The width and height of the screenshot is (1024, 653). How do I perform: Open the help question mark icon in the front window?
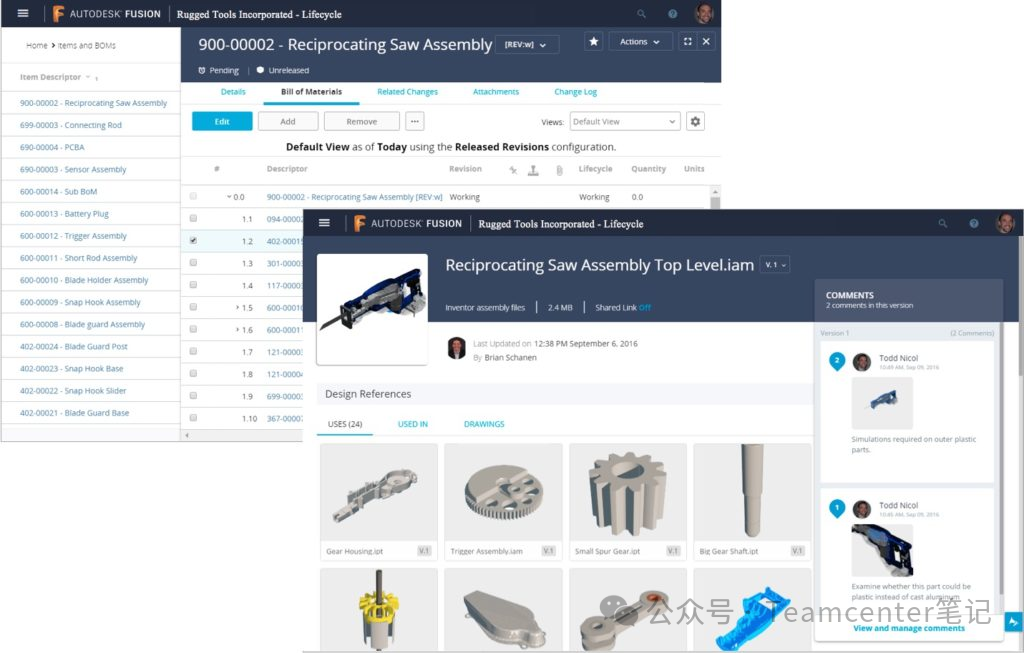click(x=973, y=224)
